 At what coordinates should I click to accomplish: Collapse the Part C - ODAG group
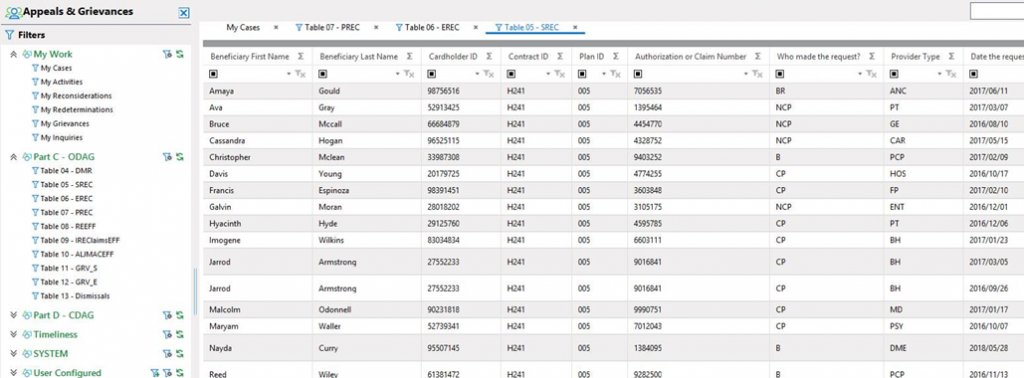pyautogui.click(x=13, y=157)
